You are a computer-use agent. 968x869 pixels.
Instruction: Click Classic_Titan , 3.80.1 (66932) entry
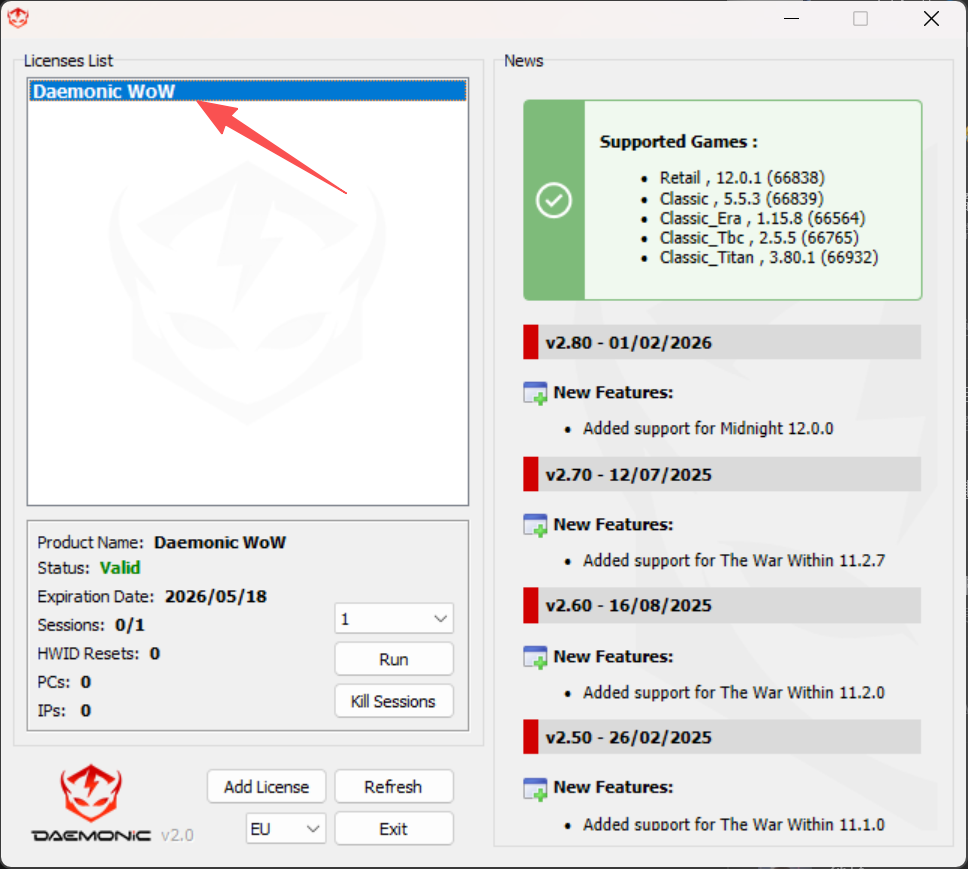coord(769,257)
